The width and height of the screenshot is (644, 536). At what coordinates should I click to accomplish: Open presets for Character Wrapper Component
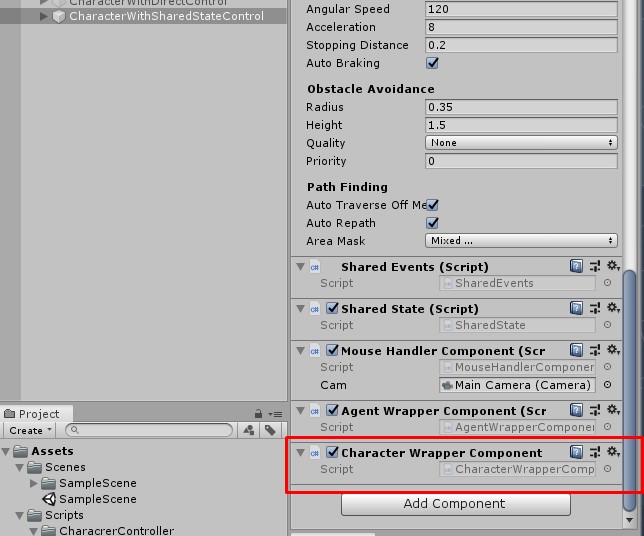(595, 452)
